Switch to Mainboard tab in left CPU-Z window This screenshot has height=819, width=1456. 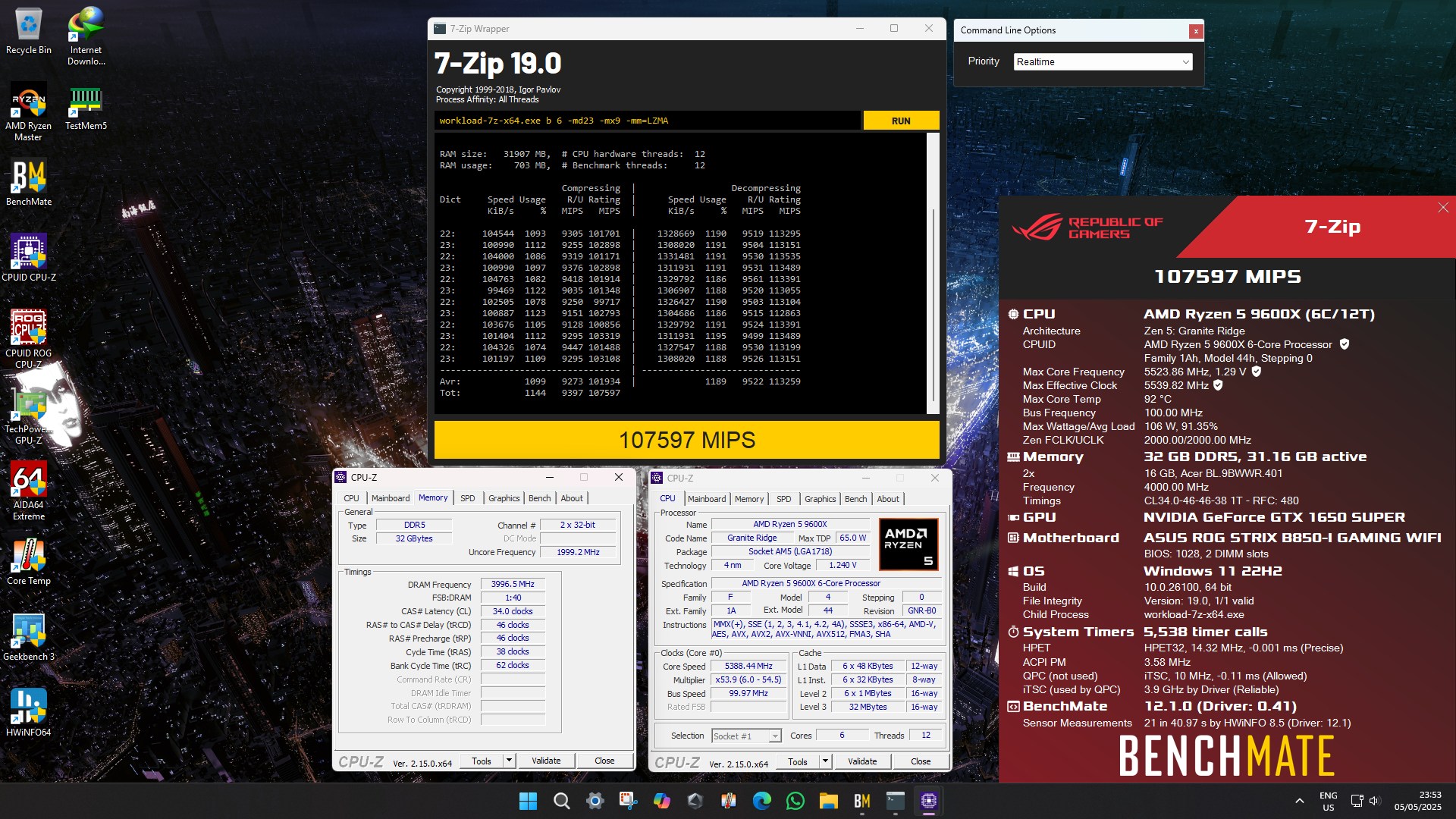click(391, 498)
